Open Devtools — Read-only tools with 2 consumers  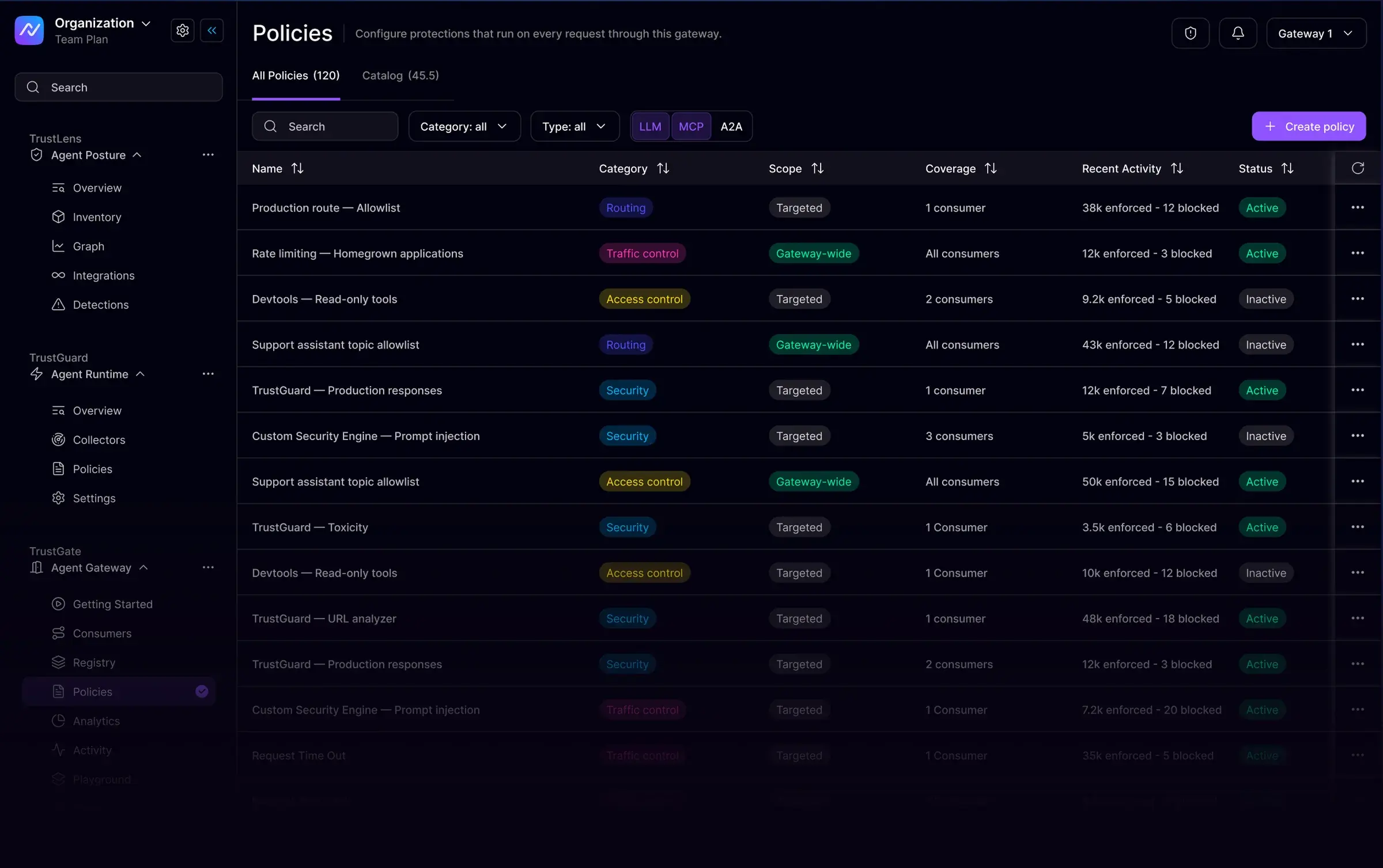click(x=324, y=299)
